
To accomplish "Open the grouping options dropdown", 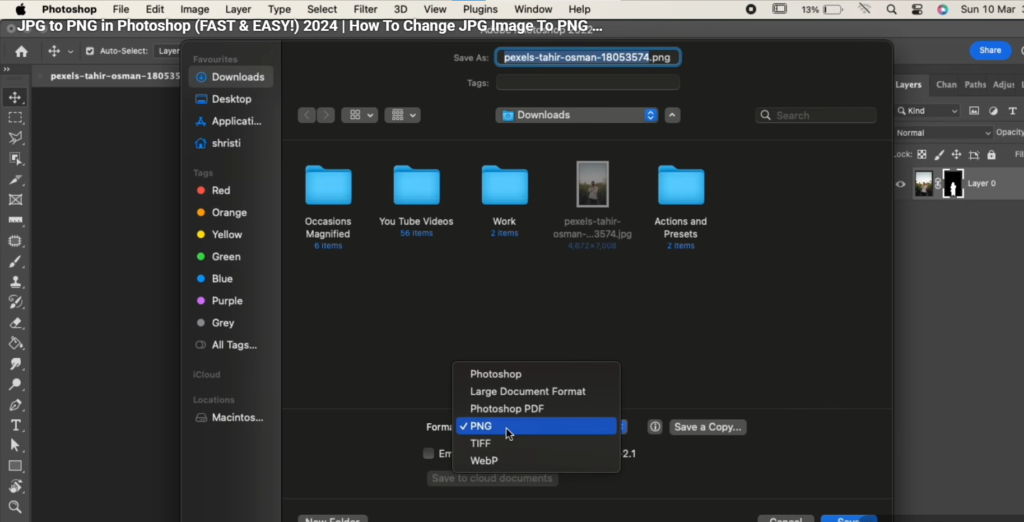I will point(402,115).
